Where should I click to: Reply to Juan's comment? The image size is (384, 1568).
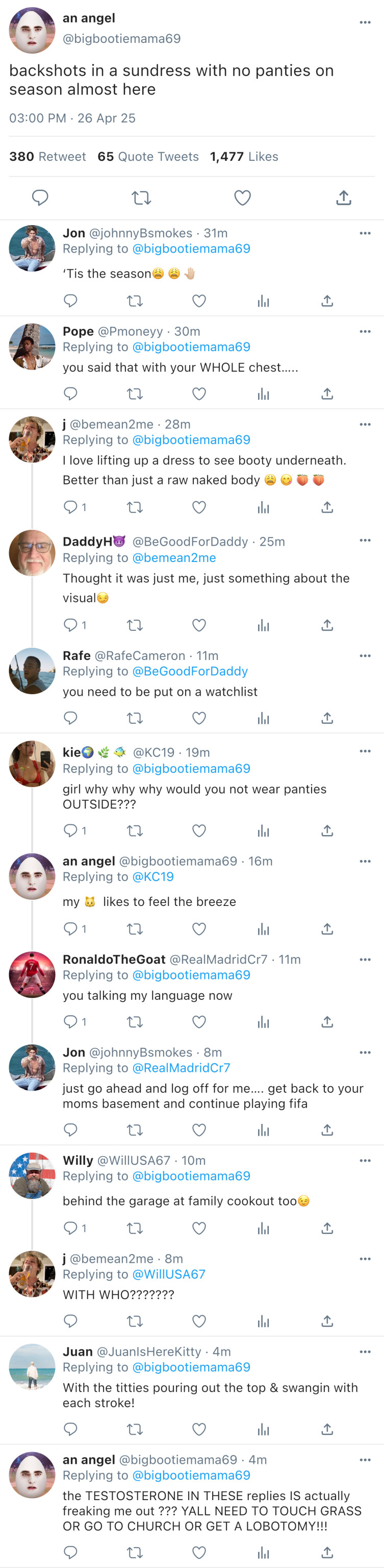click(70, 1429)
